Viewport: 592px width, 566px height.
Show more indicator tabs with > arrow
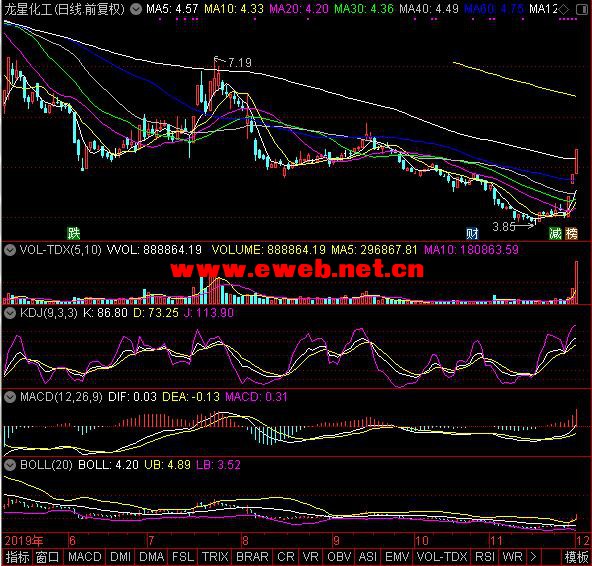(x=533, y=557)
